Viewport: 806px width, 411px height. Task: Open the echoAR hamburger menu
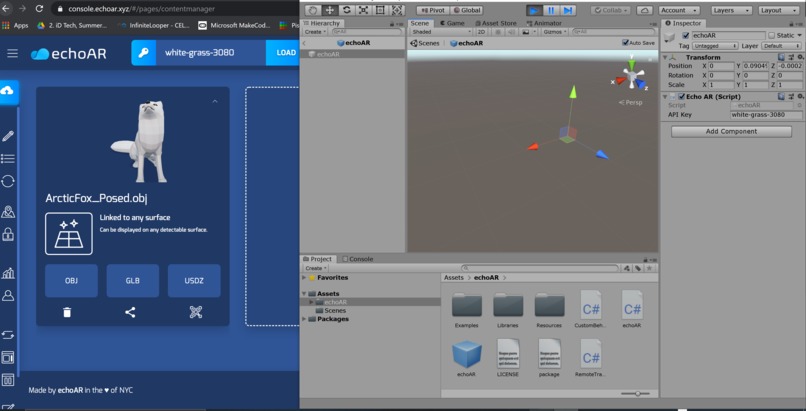pyautogui.click(x=12, y=53)
